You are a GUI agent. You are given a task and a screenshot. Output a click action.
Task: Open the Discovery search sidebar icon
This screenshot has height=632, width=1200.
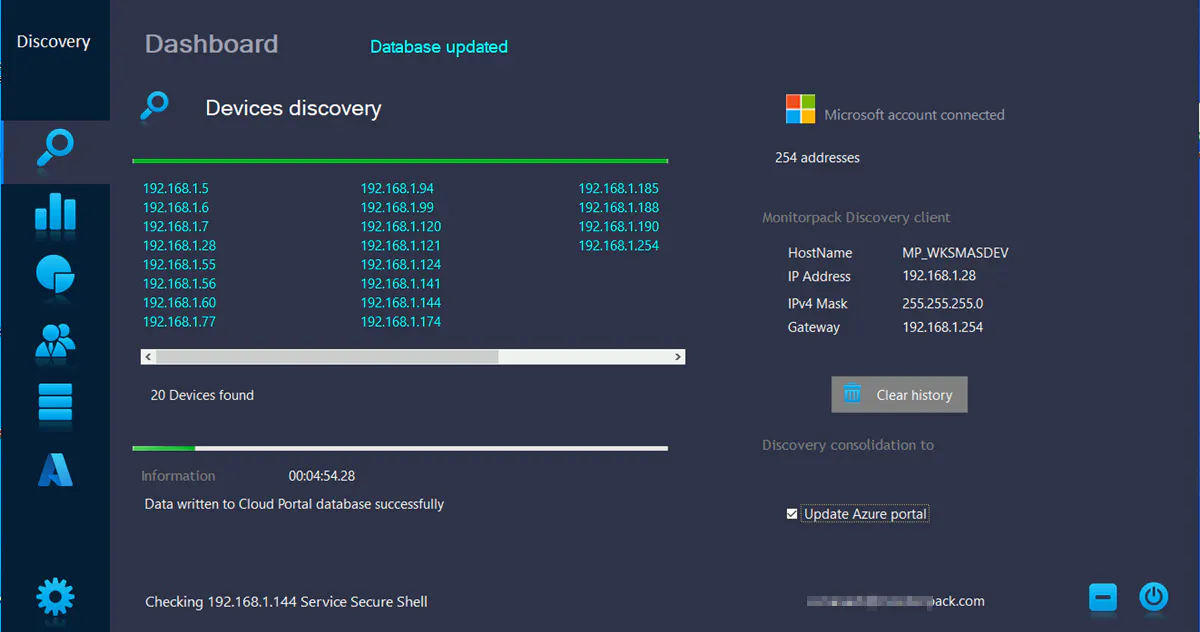click(x=55, y=151)
